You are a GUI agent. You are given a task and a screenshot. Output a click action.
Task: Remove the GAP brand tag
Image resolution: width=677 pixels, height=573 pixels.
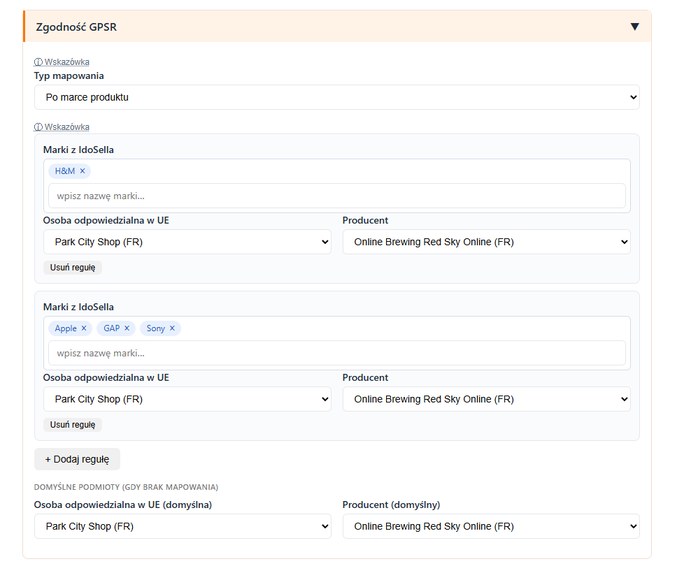(x=127, y=328)
